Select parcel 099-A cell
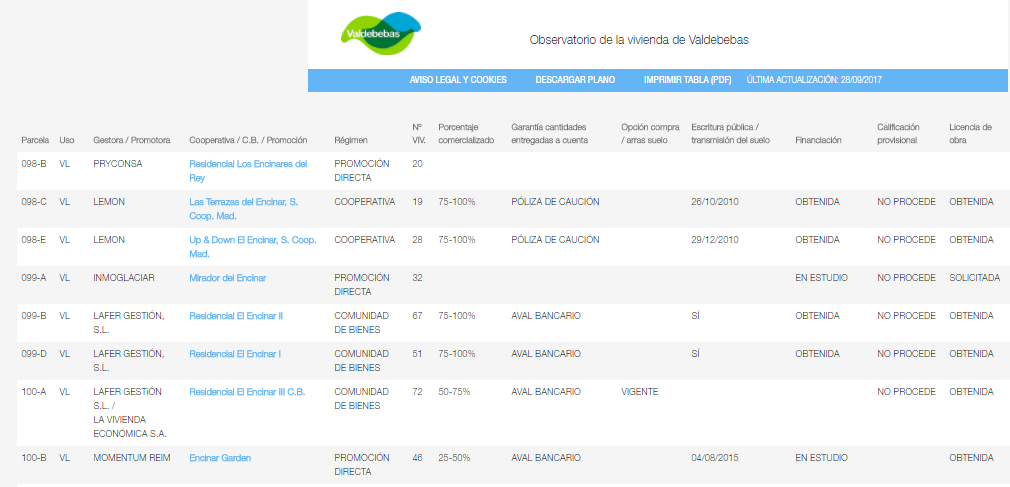Image resolution: width=1010 pixels, height=487 pixels. point(34,278)
